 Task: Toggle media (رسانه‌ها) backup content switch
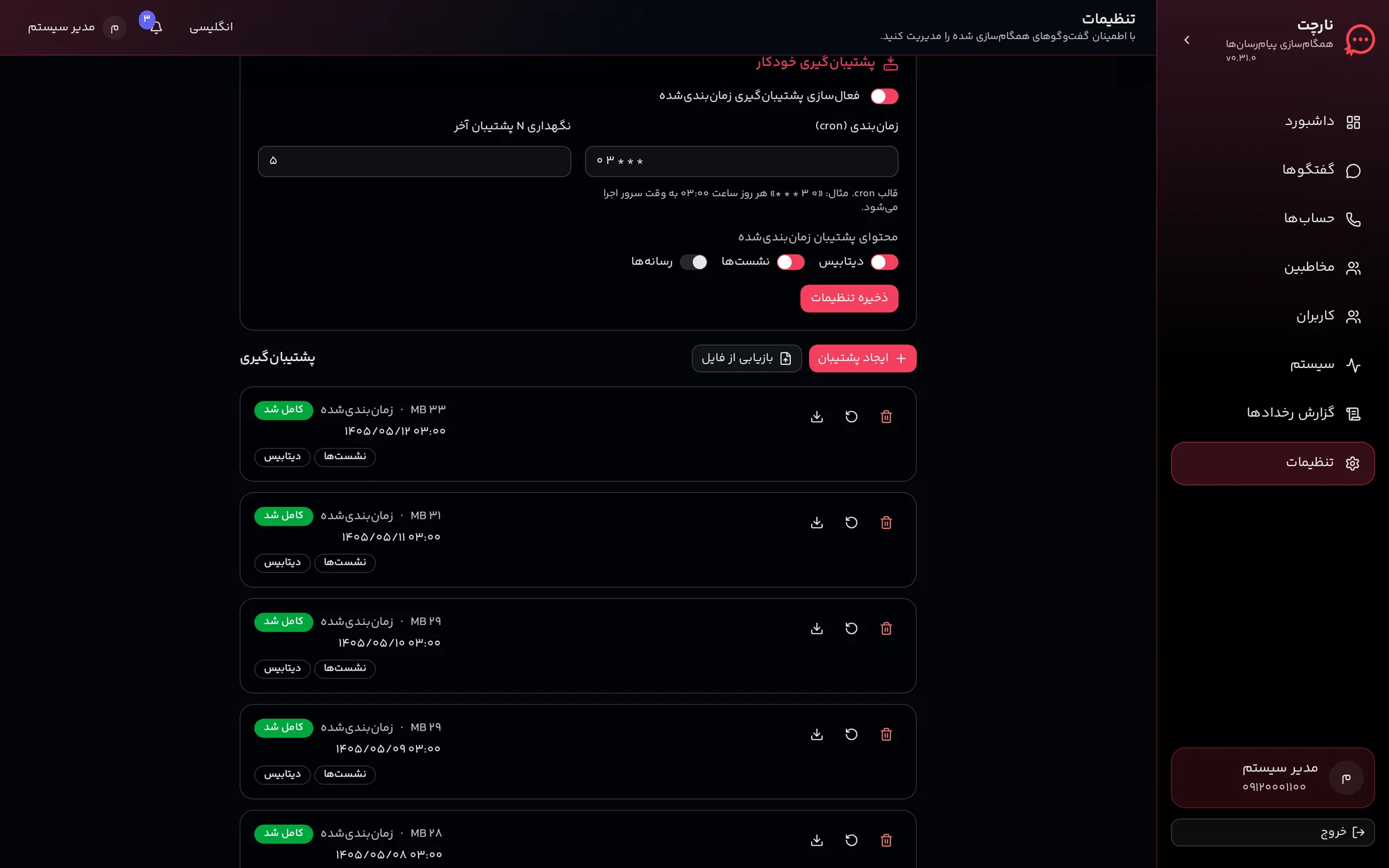click(693, 262)
